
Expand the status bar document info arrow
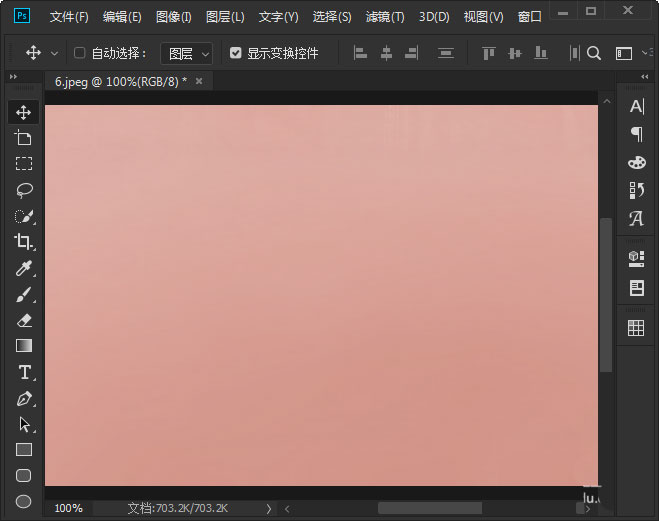(269, 508)
